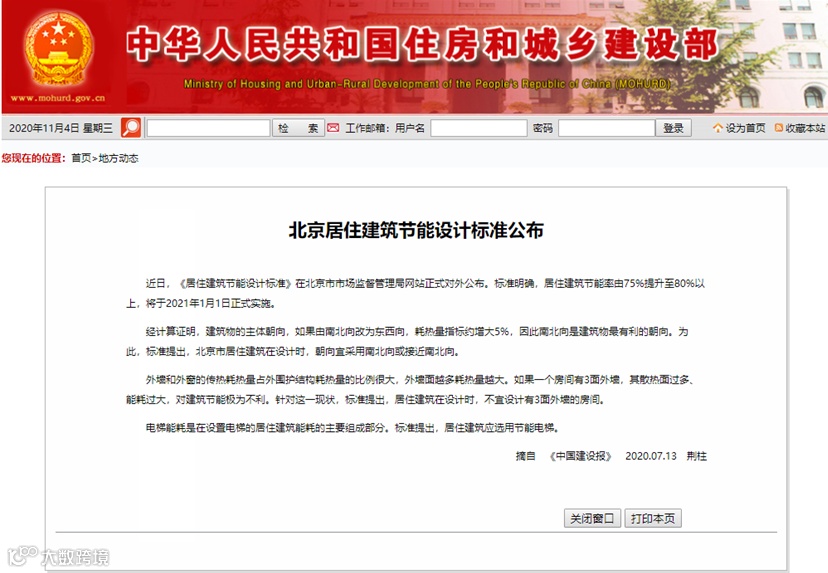Click the red envelope work mailbox icon

click(x=333, y=128)
